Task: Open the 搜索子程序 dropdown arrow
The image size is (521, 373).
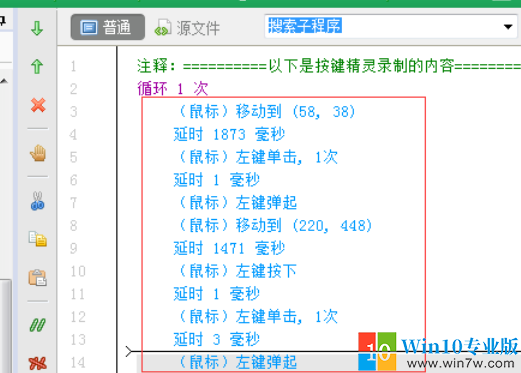Action: pyautogui.click(x=508, y=27)
